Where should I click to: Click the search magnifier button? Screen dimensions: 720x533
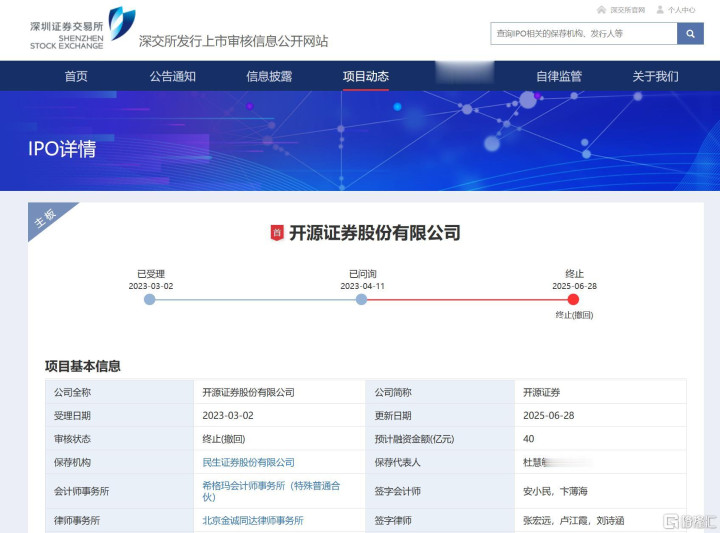pos(690,34)
